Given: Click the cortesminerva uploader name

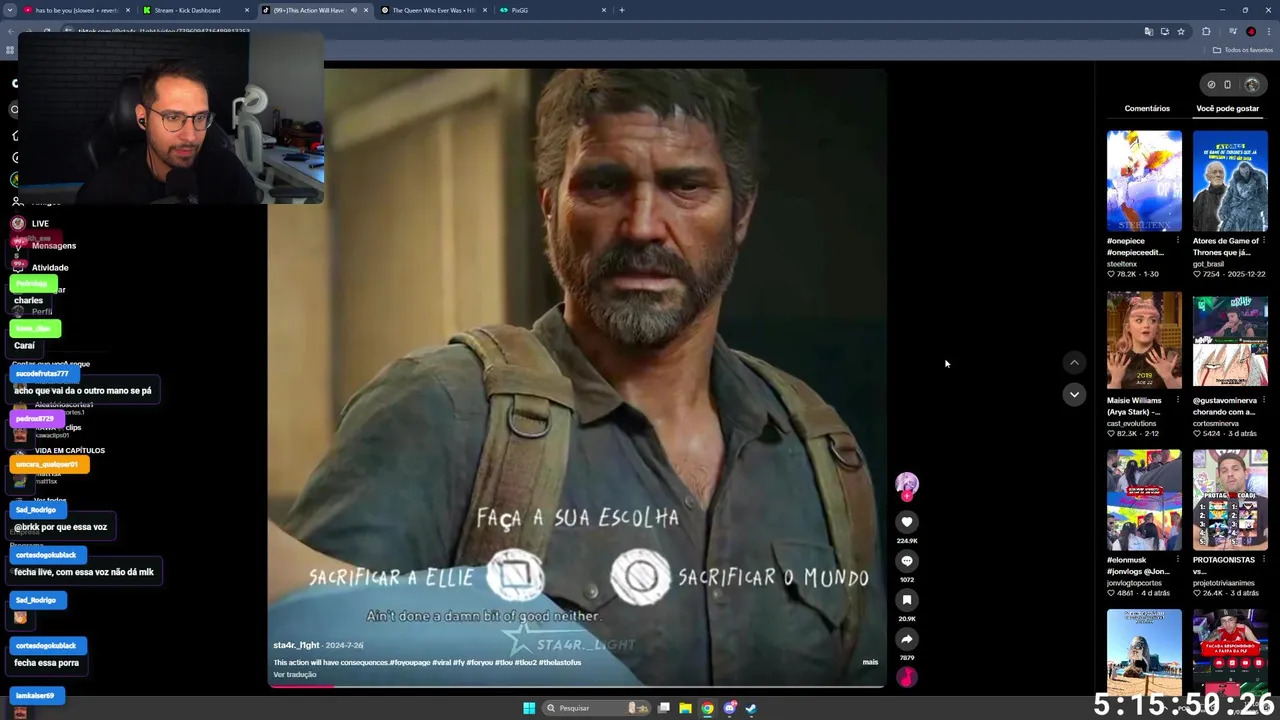Looking at the screenshot, I should 1218,423.
